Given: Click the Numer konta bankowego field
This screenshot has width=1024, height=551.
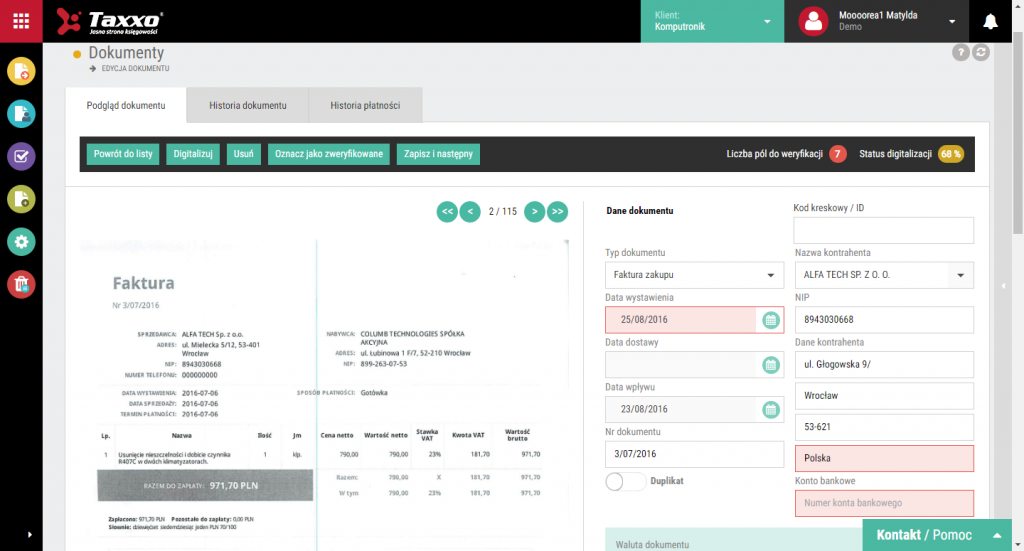Looking at the screenshot, I should 884,503.
